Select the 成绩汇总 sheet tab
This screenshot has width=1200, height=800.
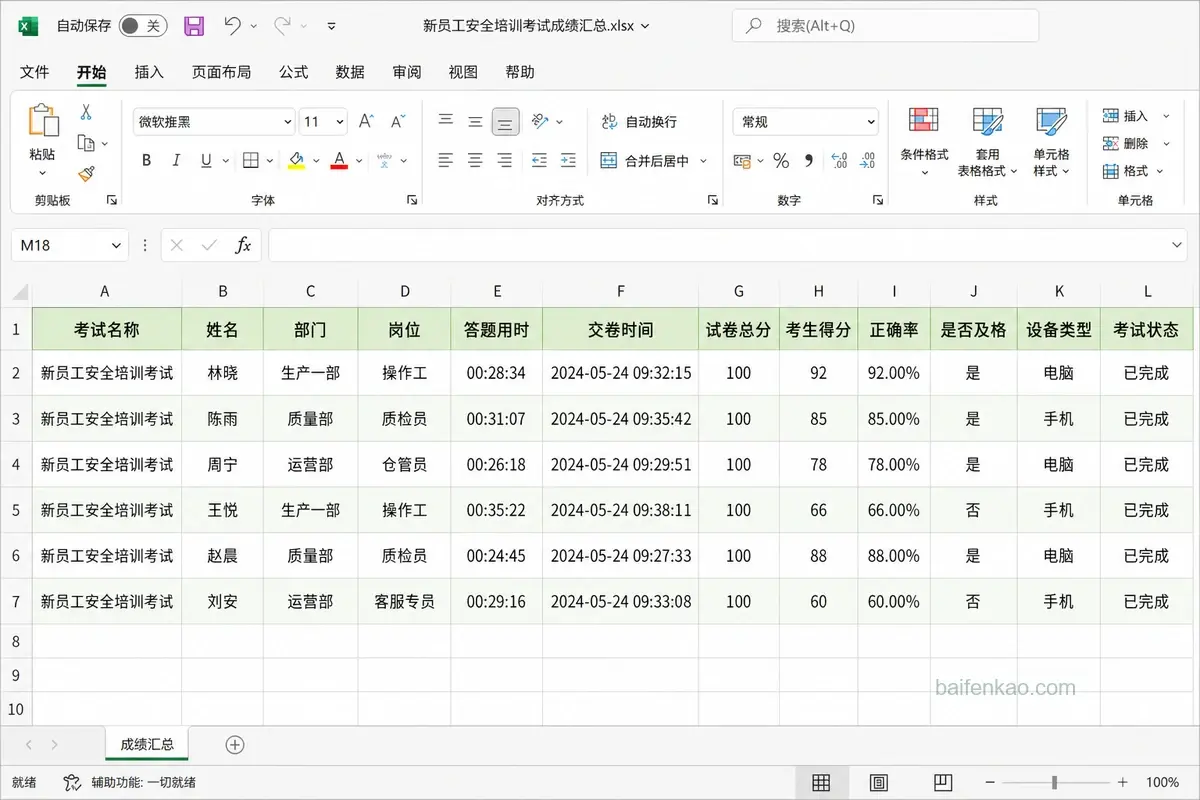[x=147, y=744]
